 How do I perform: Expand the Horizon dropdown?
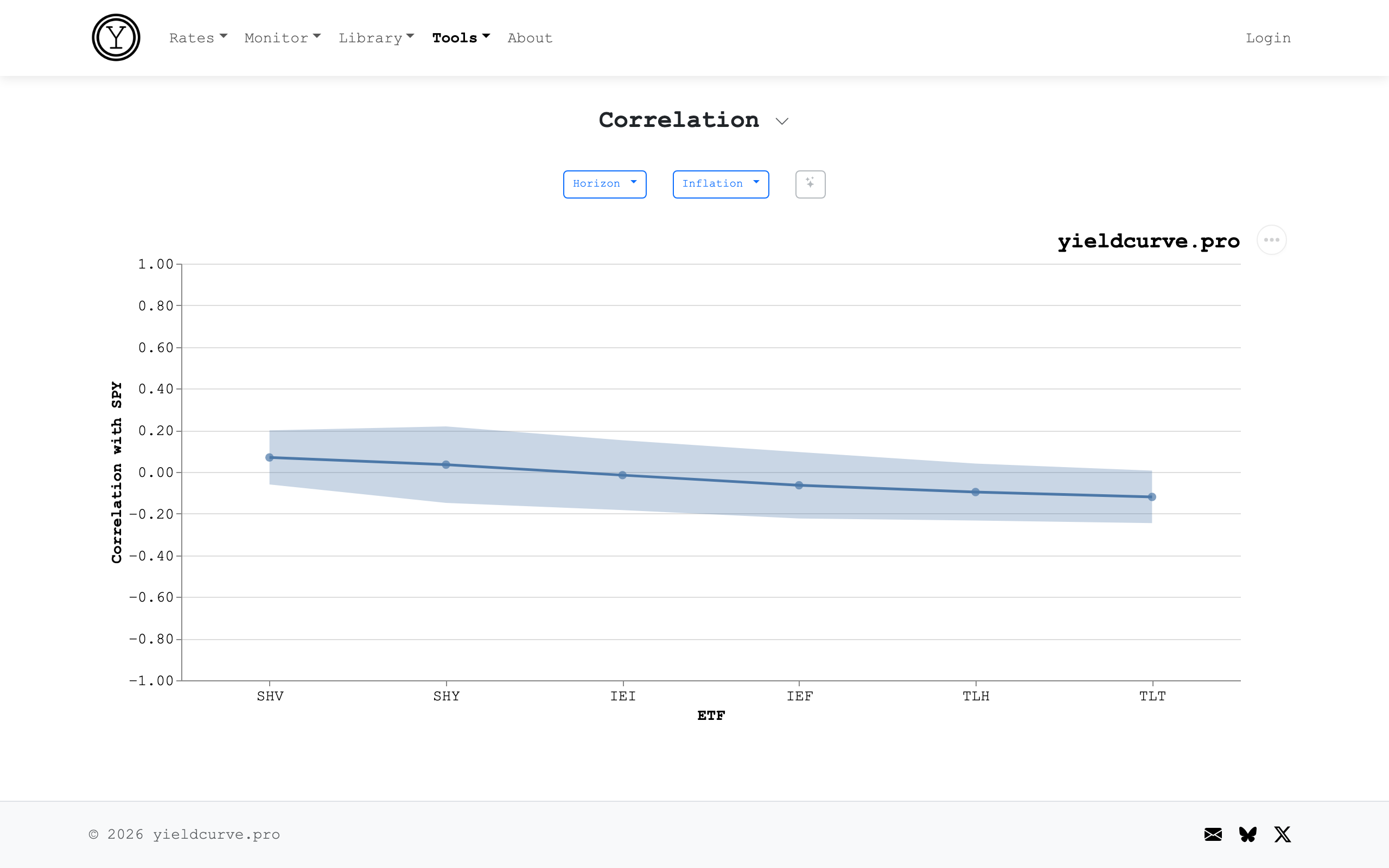coord(604,184)
